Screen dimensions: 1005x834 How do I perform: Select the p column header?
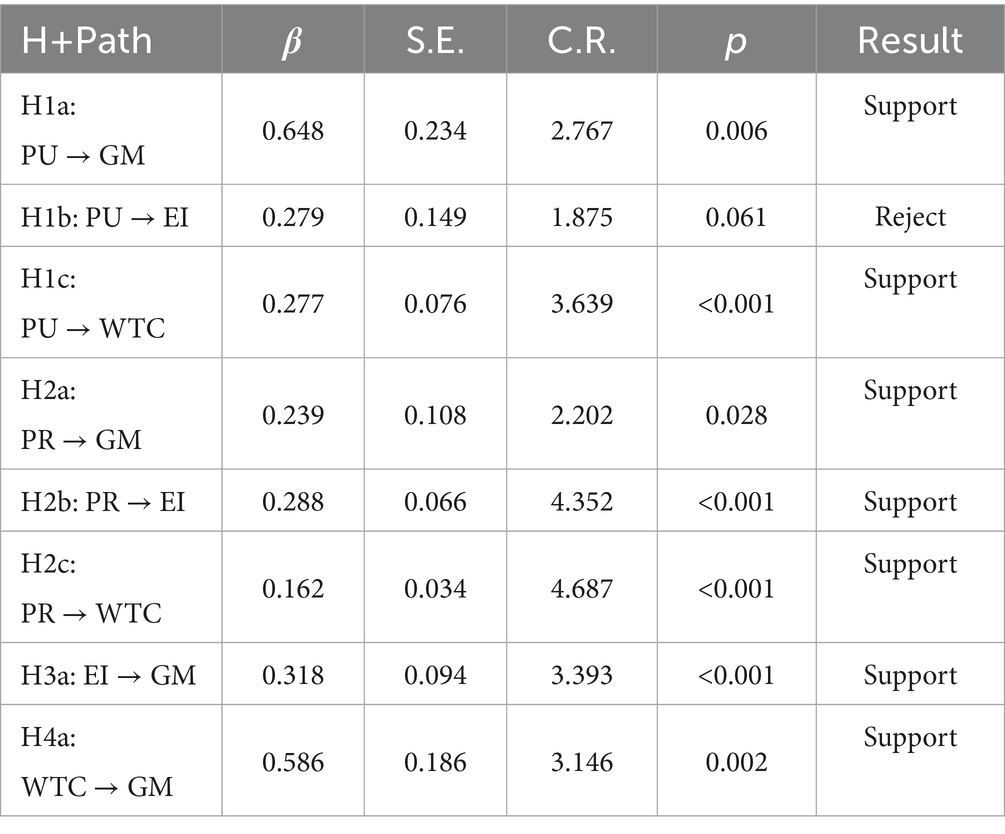[735, 41]
